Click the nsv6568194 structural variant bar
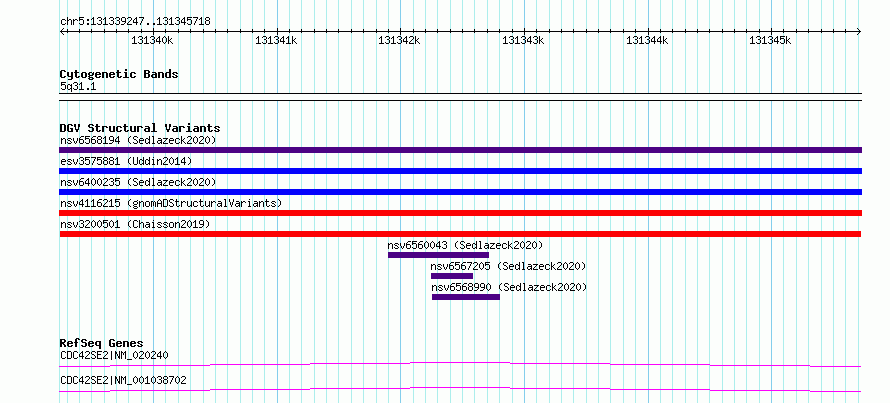890x403 pixels. [460, 150]
